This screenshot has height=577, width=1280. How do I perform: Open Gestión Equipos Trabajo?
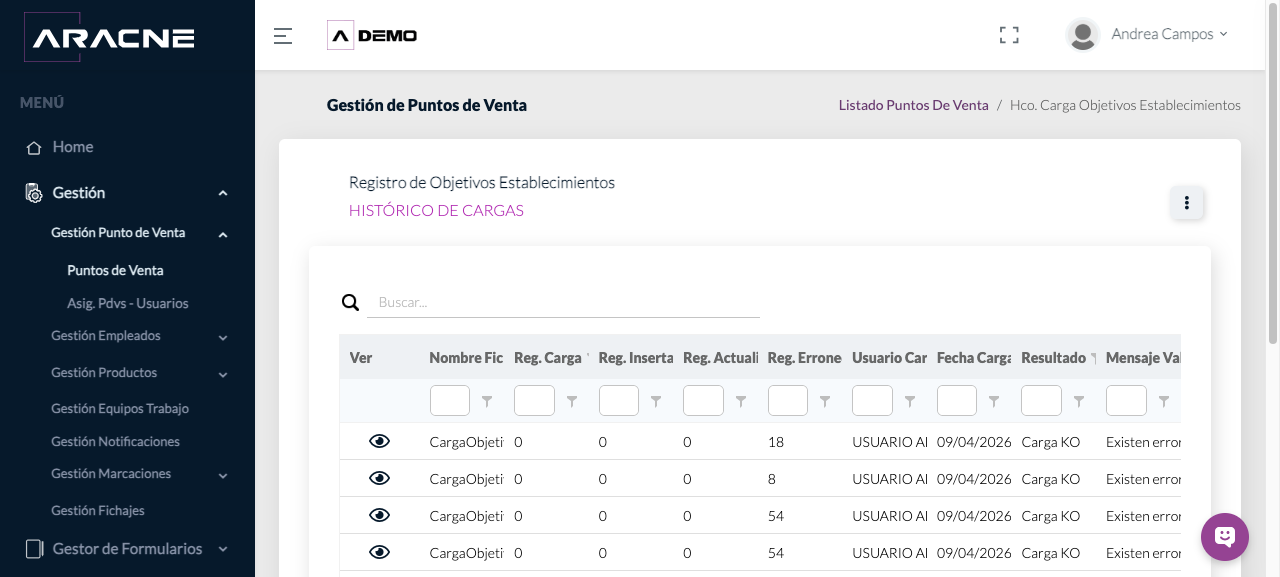coord(120,408)
